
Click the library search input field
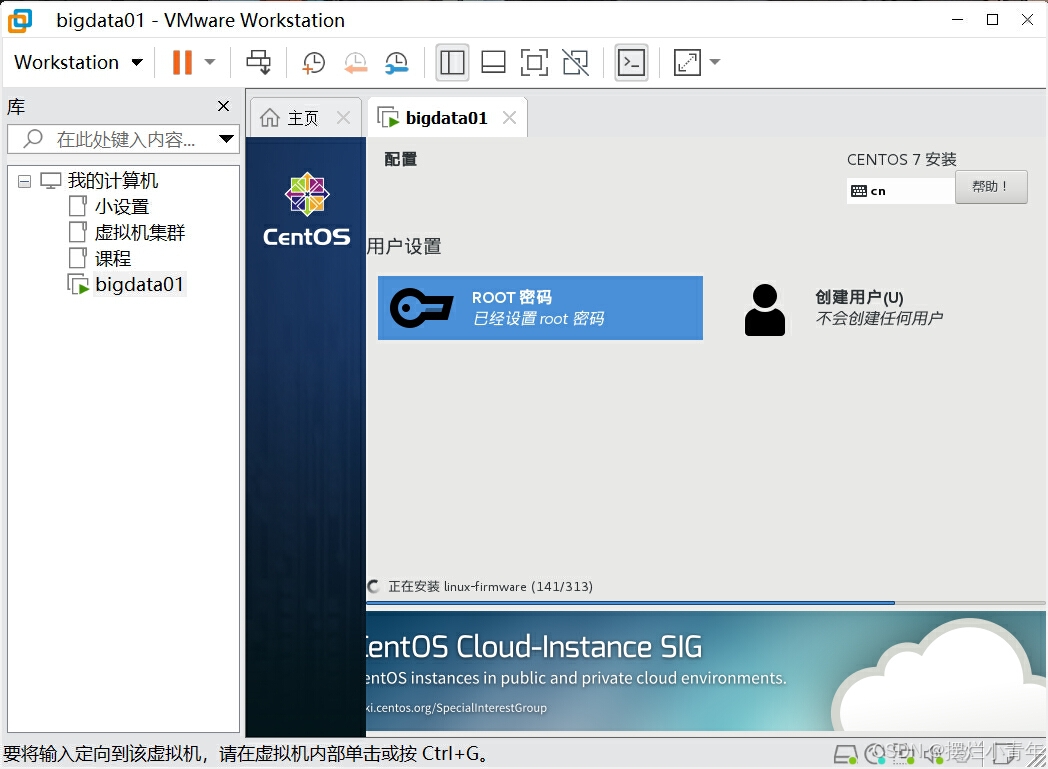point(124,139)
